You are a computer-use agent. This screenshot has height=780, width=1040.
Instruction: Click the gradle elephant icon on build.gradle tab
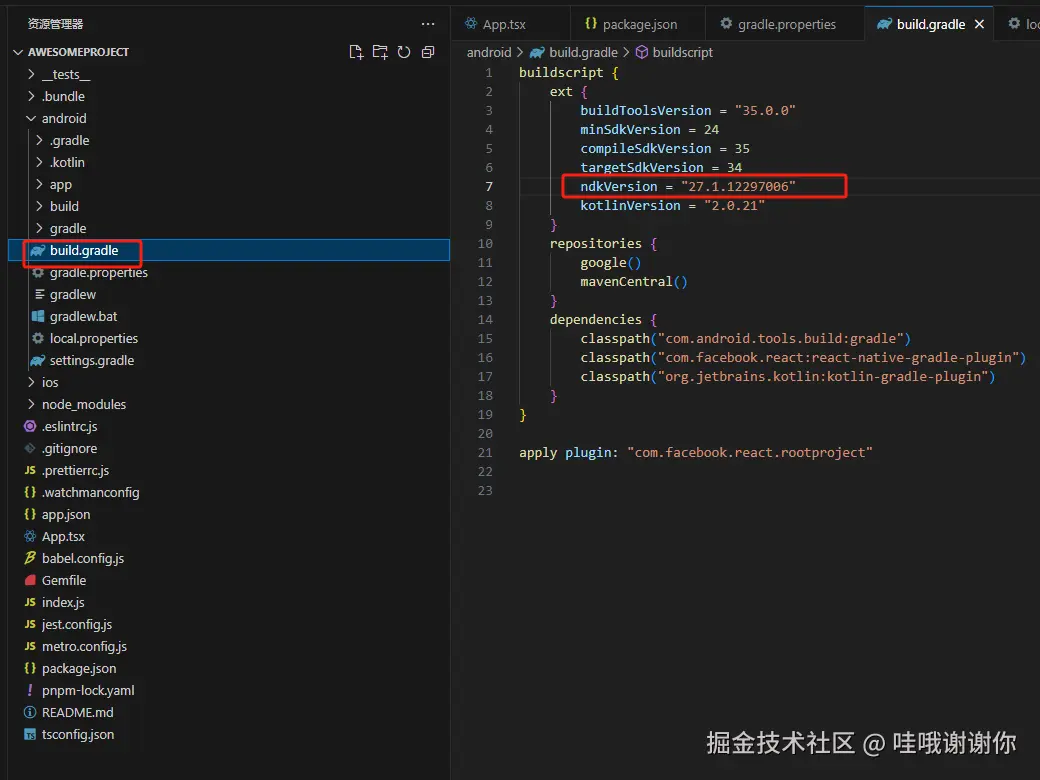884,25
